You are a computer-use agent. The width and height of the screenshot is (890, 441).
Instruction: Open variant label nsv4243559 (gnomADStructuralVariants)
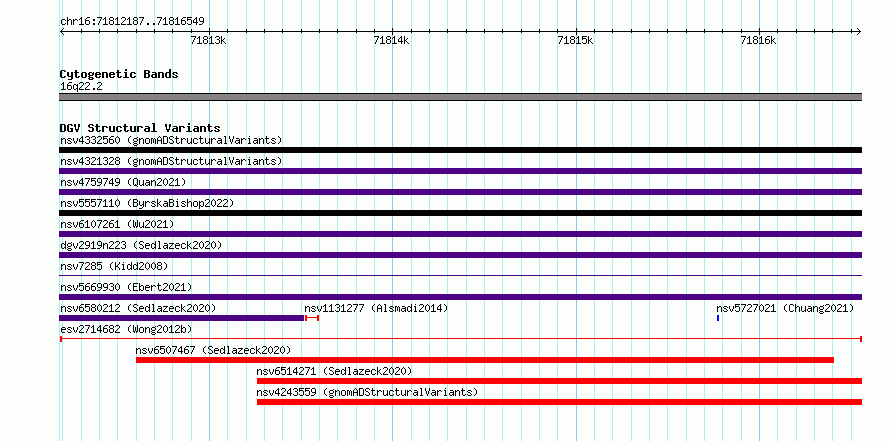point(367,392)
